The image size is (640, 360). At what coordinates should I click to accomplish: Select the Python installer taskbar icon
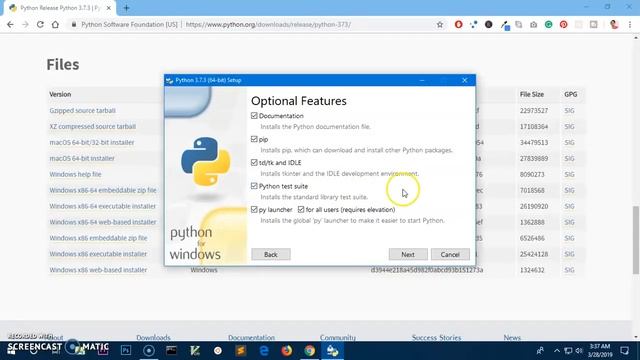pos(333,351)
